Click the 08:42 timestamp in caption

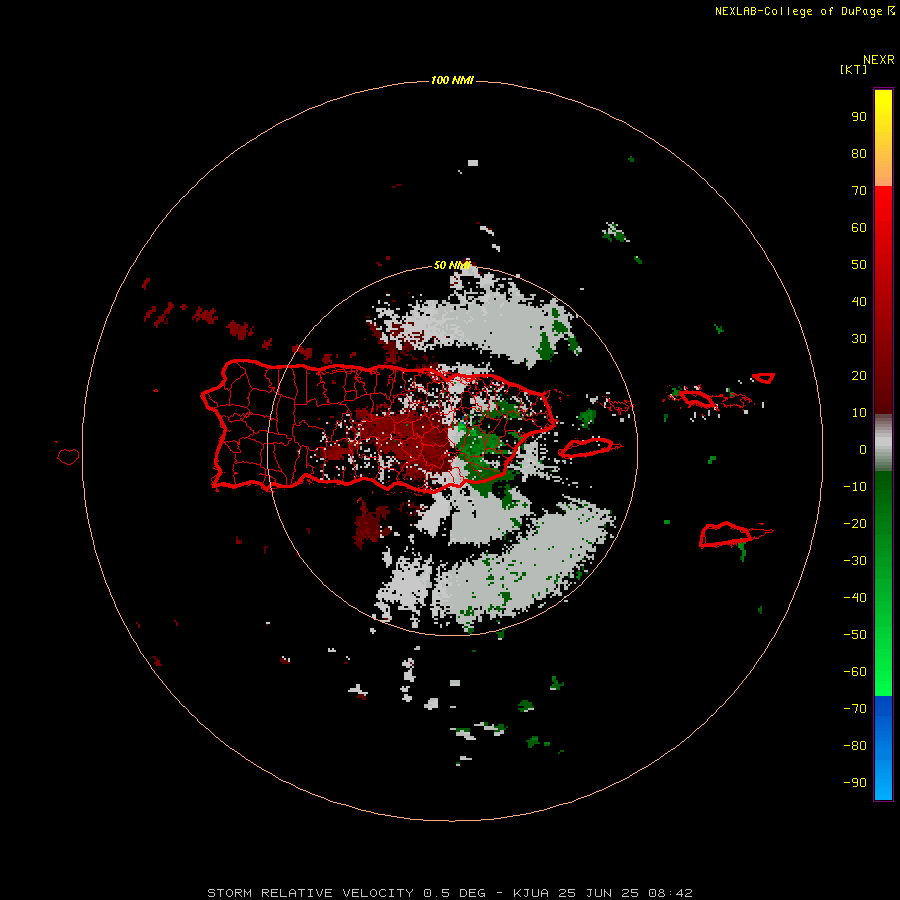point(670,893)
